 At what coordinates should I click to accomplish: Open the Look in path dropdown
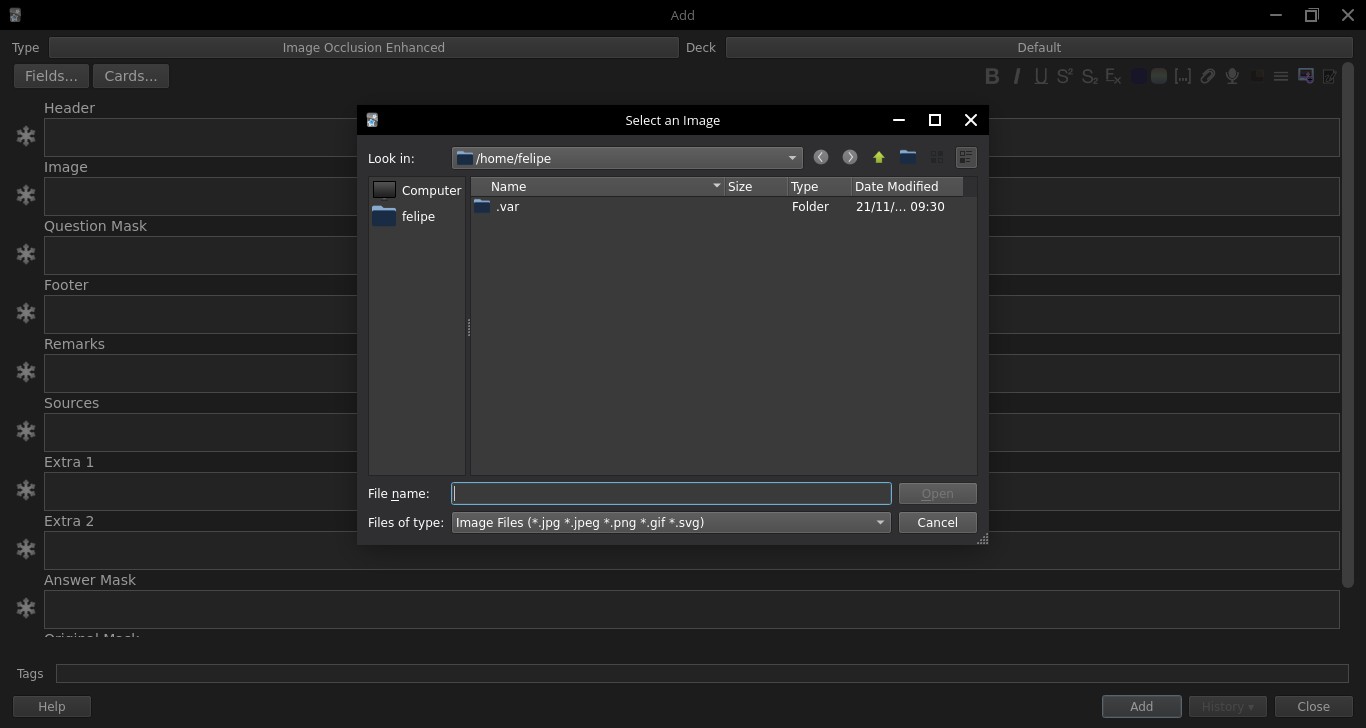[x=627, y=158]
